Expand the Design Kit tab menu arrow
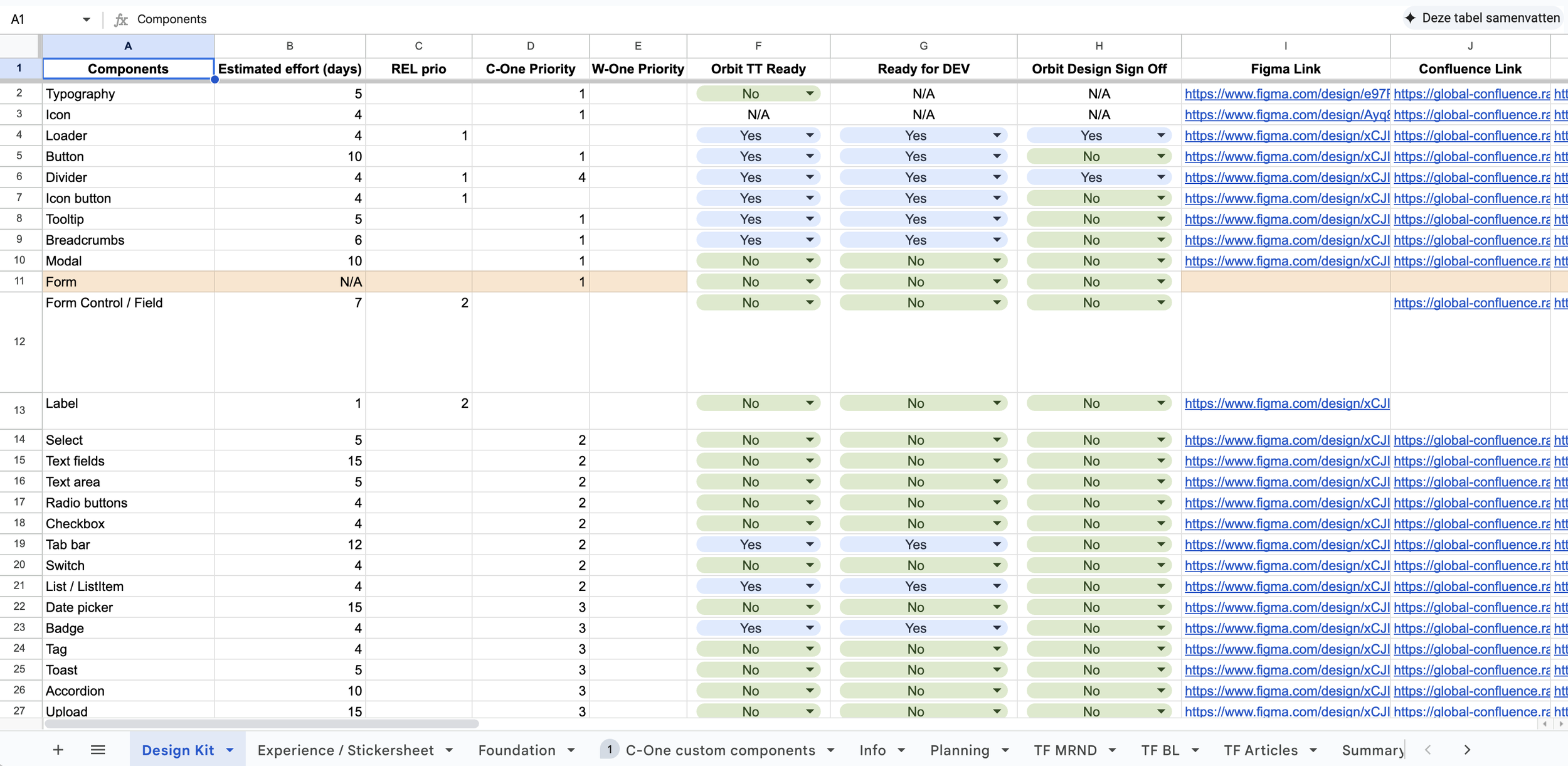 click(230, 750)
